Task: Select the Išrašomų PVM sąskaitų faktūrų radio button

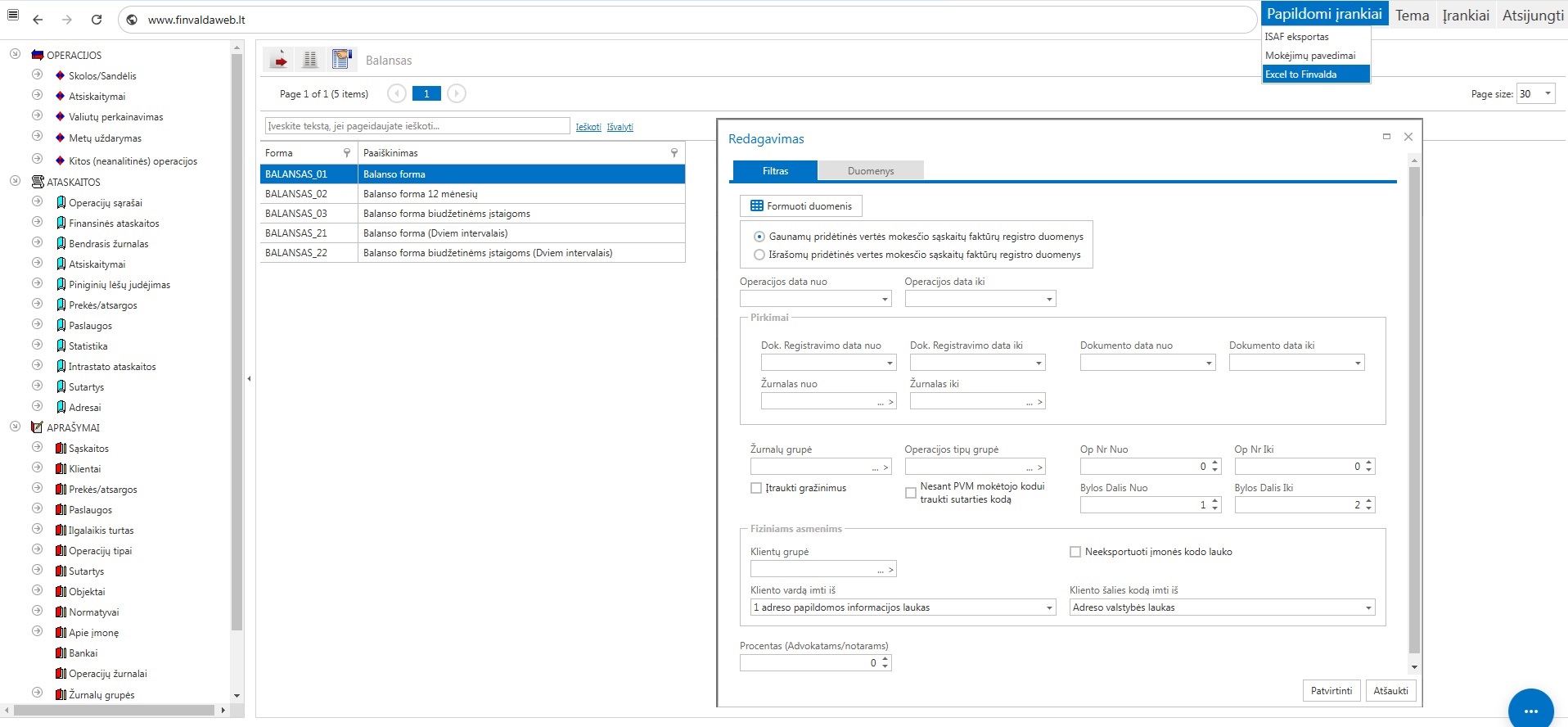Action: point(759,255)
